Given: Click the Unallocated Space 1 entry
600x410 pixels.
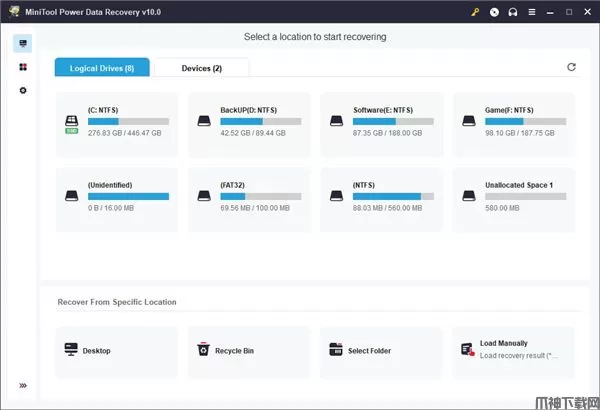Looking at the screenshot, I should pos(514,200).
